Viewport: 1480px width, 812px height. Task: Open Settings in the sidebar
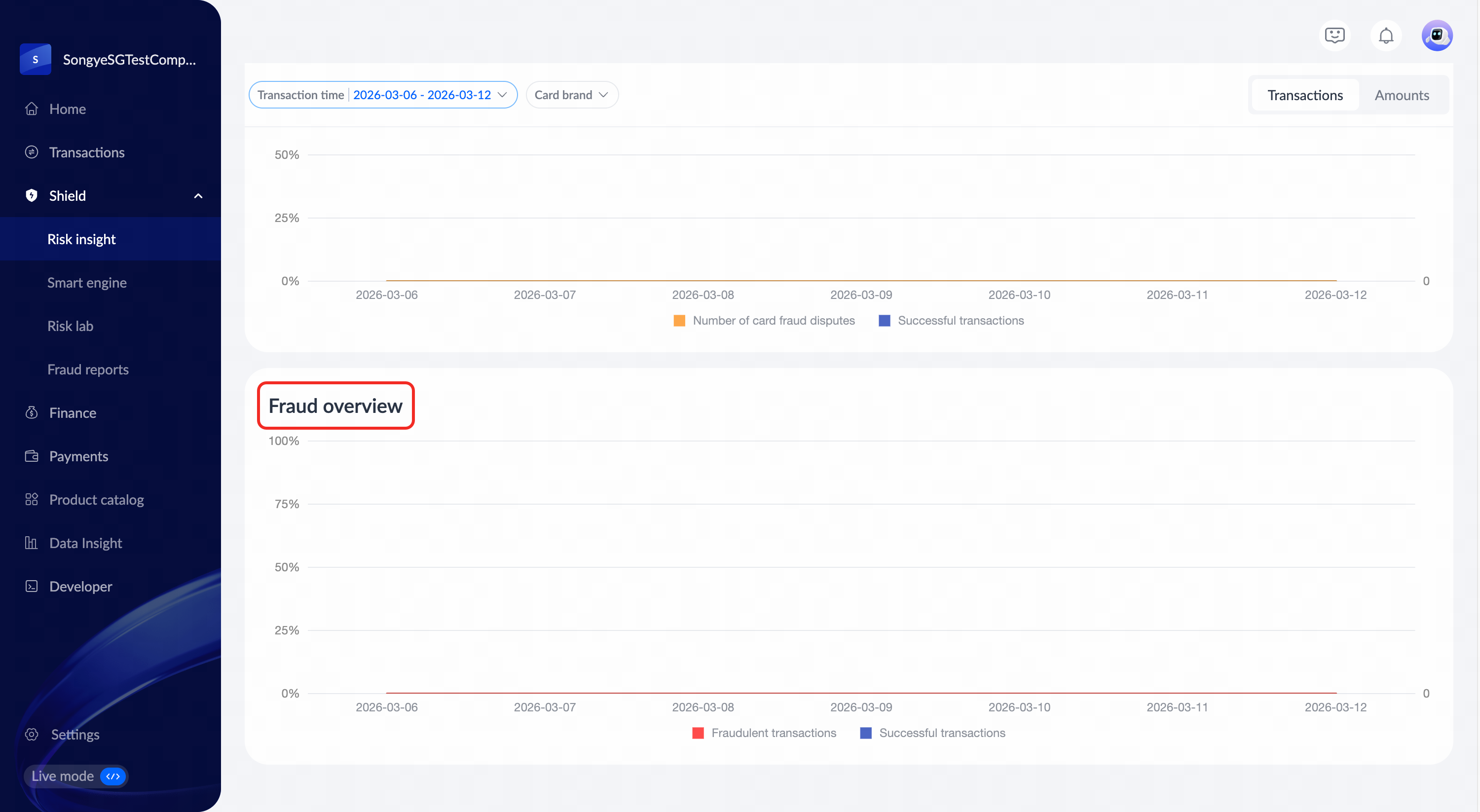pos(74,735)
